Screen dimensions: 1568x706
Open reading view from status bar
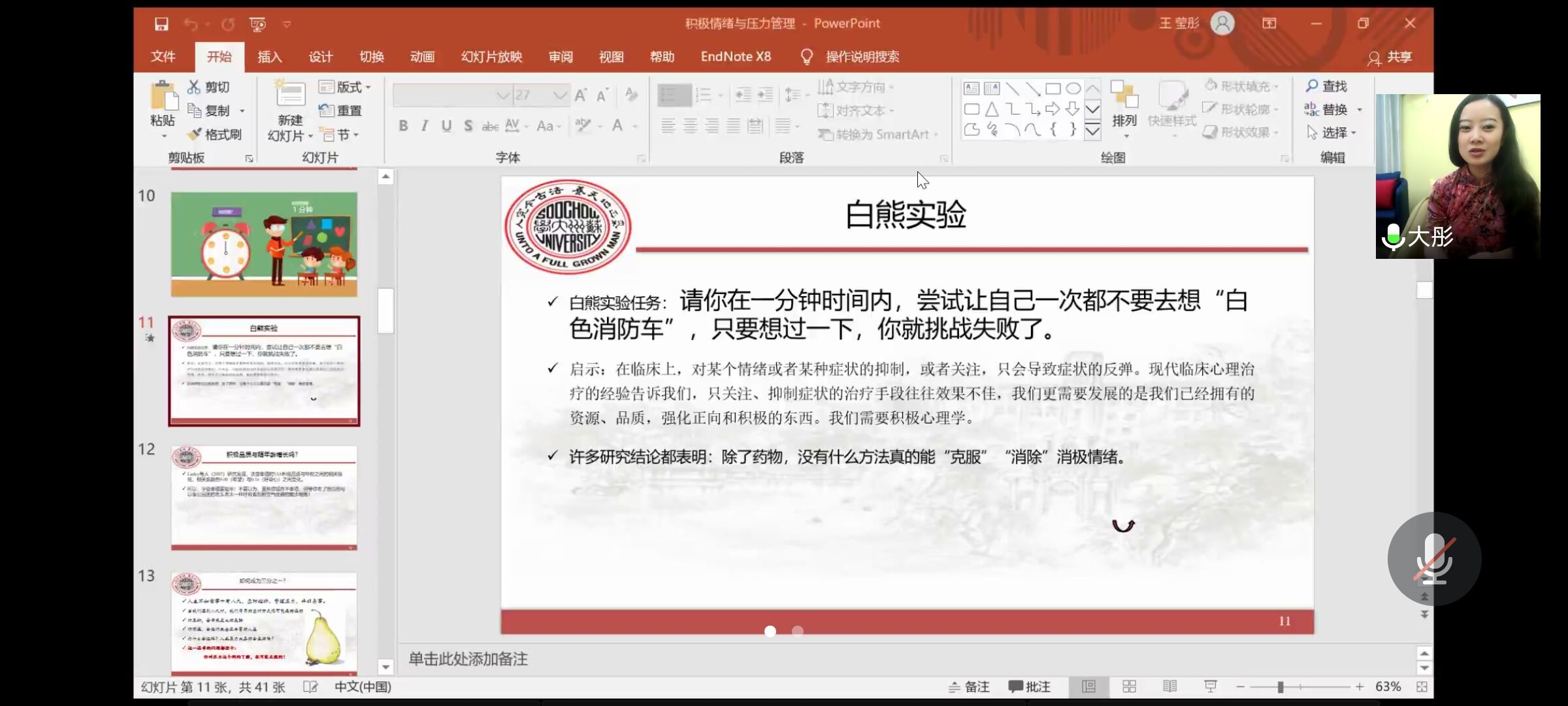1169,686
